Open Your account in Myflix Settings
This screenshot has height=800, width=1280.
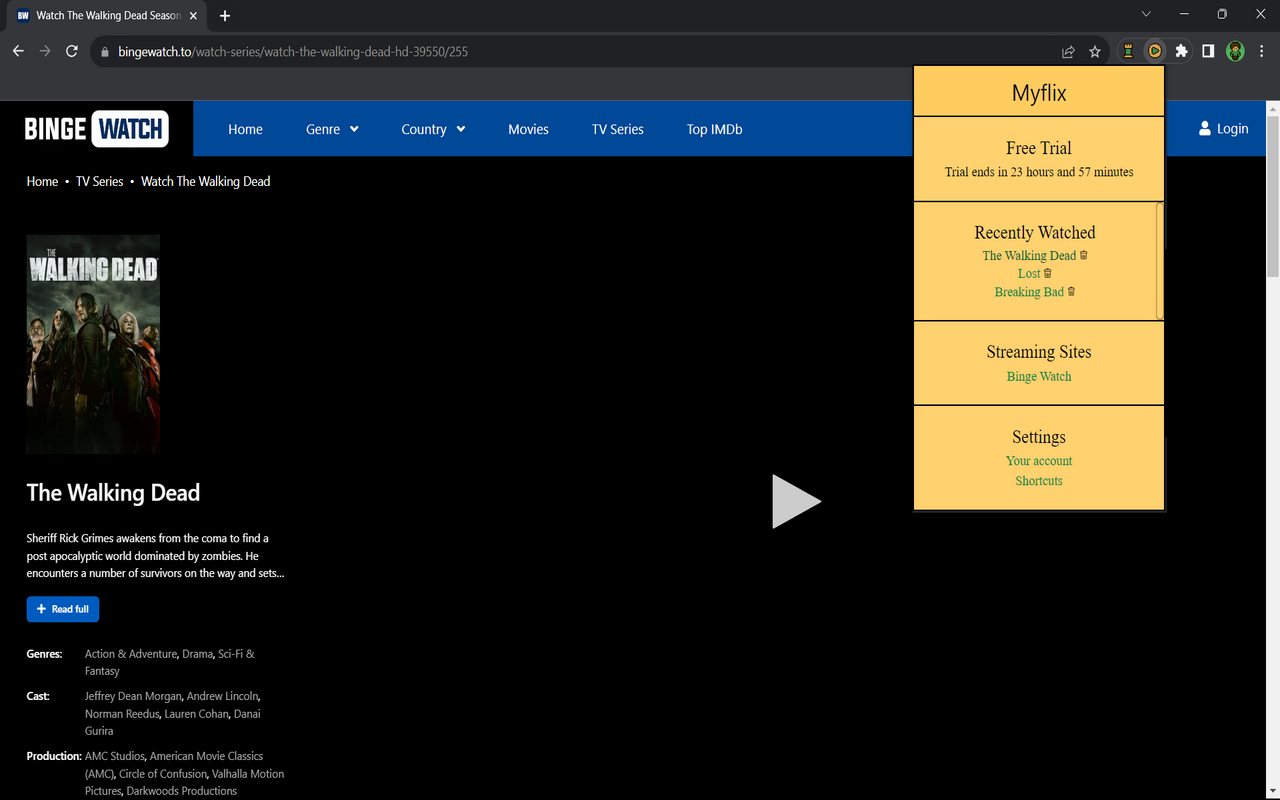(x=1039, y=460)
